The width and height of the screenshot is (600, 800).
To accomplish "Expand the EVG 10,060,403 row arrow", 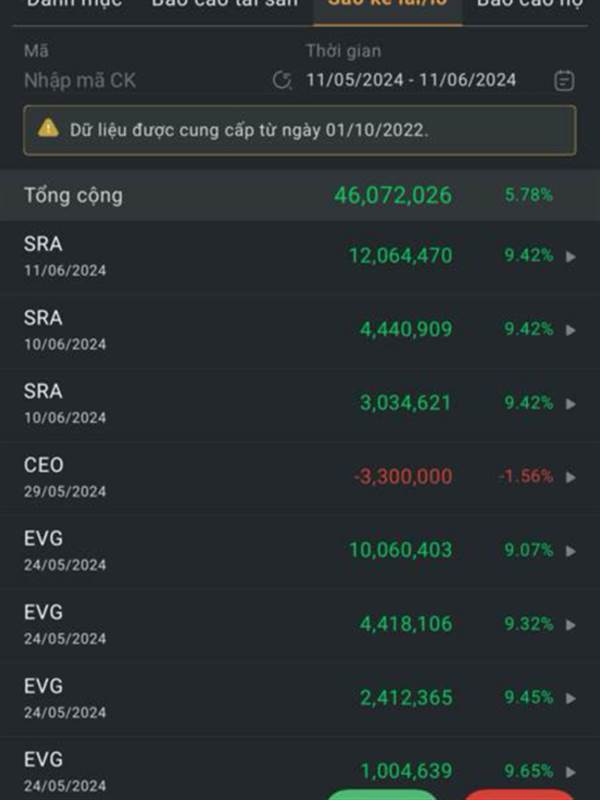I will click(x=571, y=551).
